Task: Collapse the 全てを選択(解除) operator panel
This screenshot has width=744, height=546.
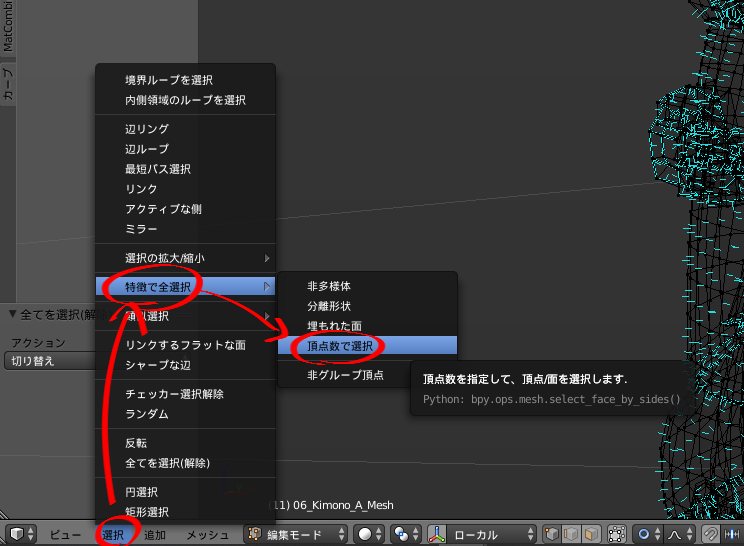Action: (12, 314)
